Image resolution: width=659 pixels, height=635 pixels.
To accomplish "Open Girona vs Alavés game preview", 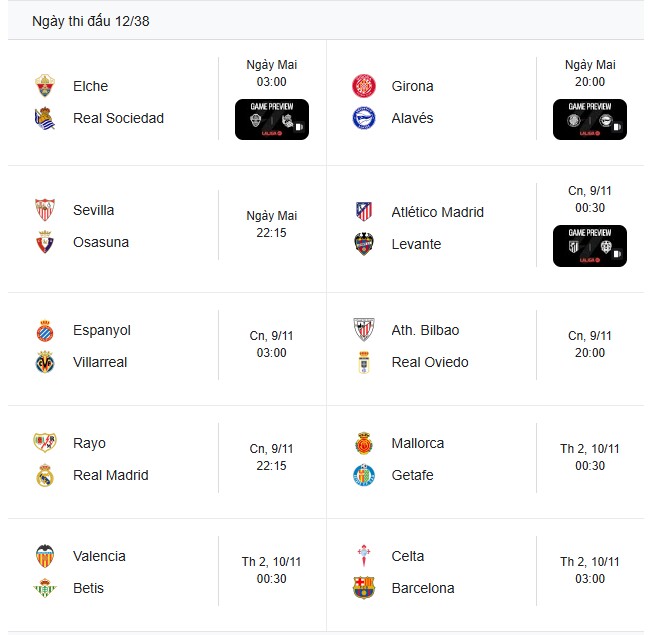I will pos(590,119).
